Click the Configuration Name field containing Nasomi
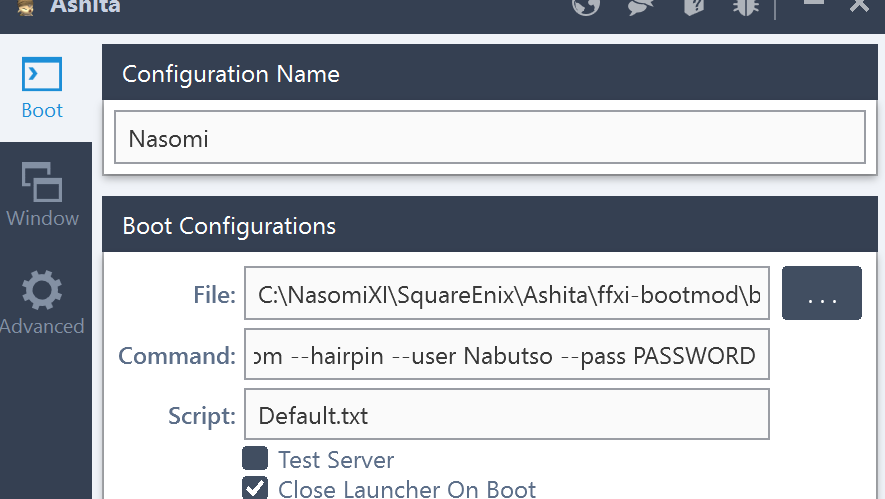 tap(489, 137)
